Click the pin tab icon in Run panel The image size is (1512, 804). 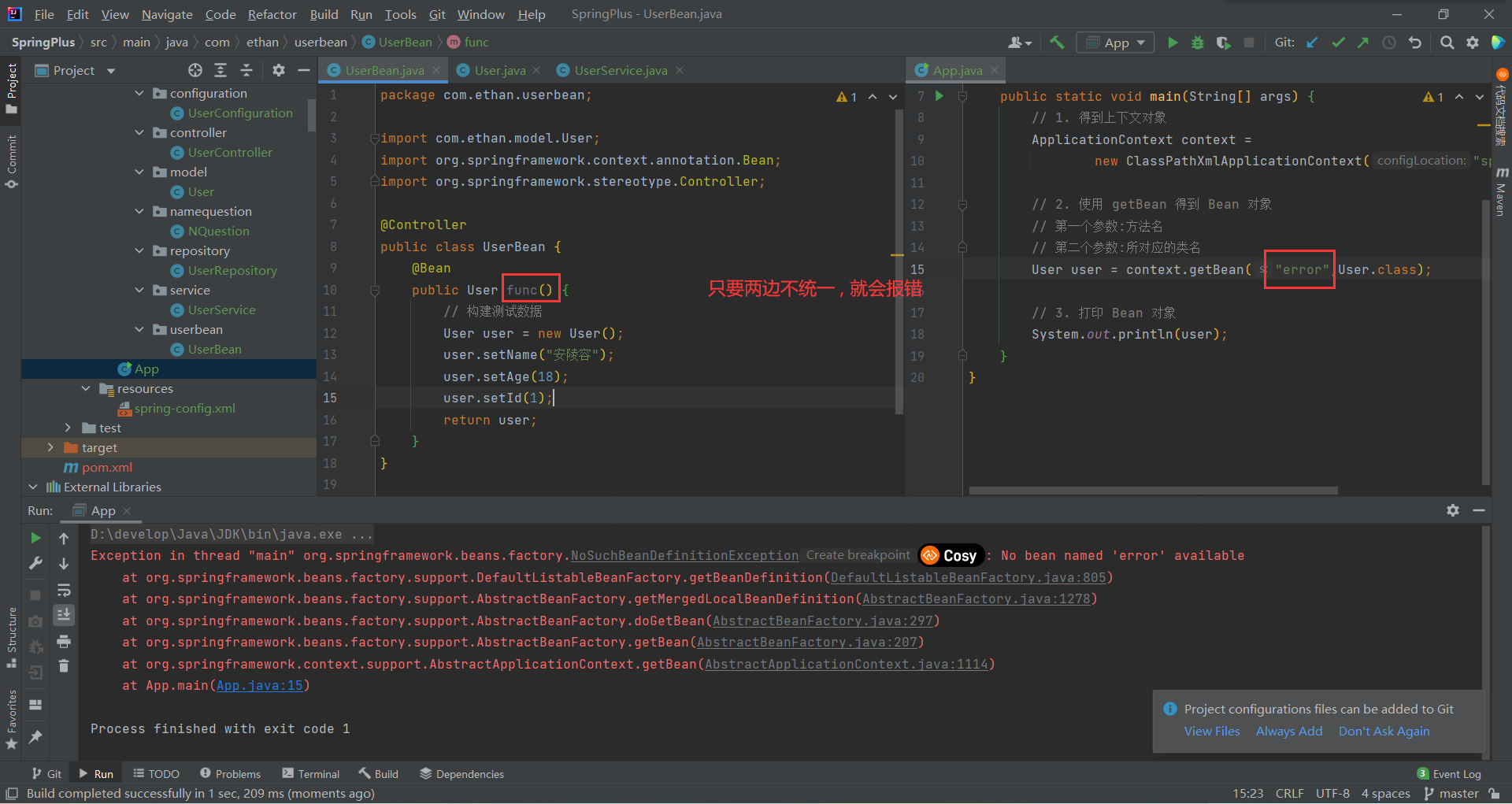click(x=35, y=736)
